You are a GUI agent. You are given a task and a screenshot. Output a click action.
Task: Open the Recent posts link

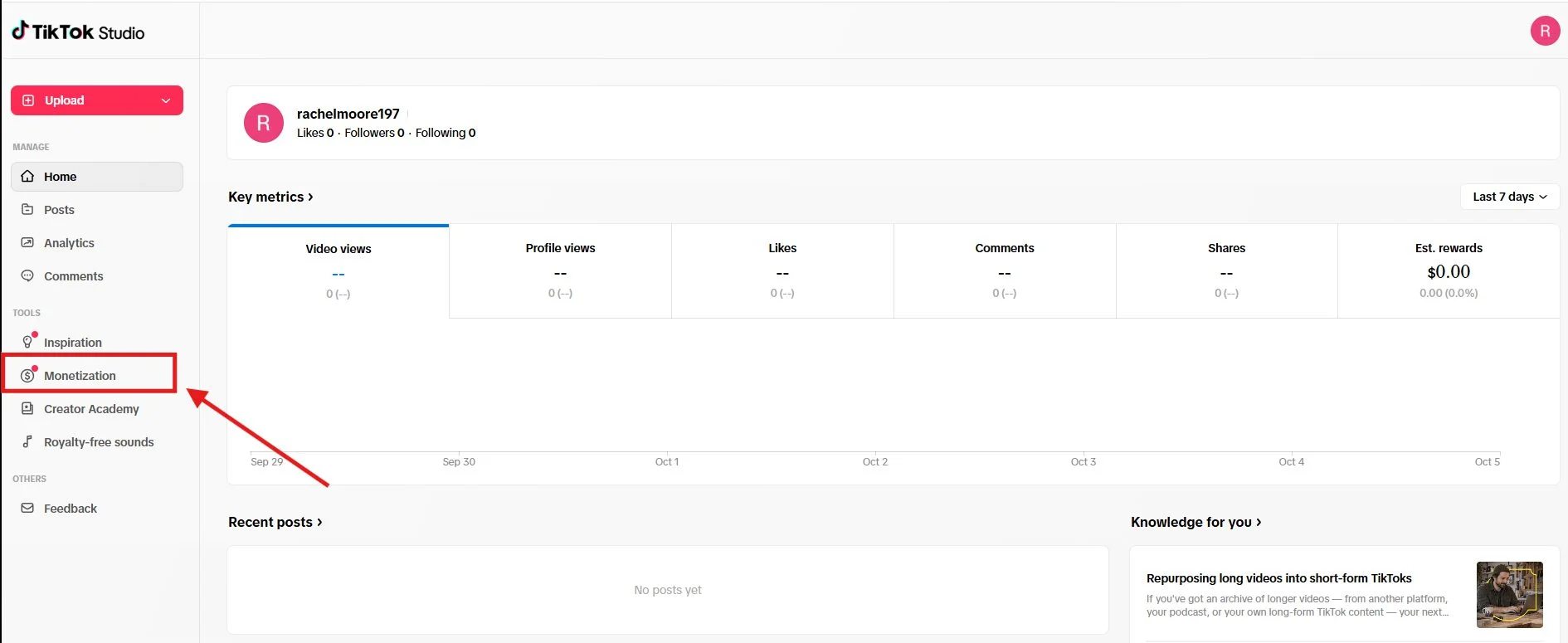point(275,522)
